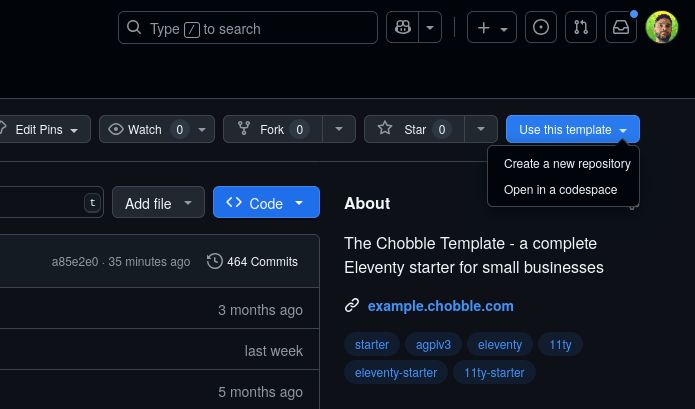Viewport: 695px width, 409px height.
Task: Open the user profile avatar menu
Action: tap(662, 27)
